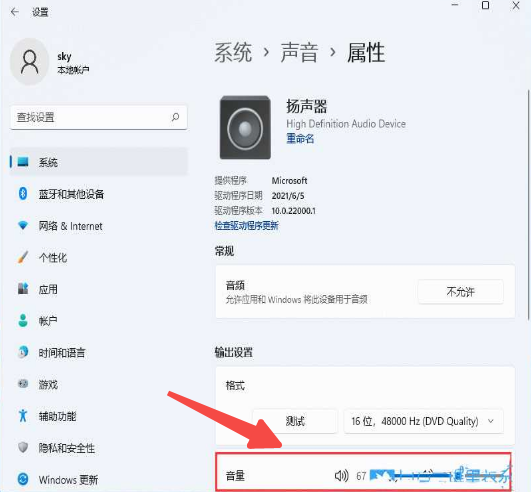
Task: Open 蓝牙和其他设备 settings
Action: pos(99,194)
